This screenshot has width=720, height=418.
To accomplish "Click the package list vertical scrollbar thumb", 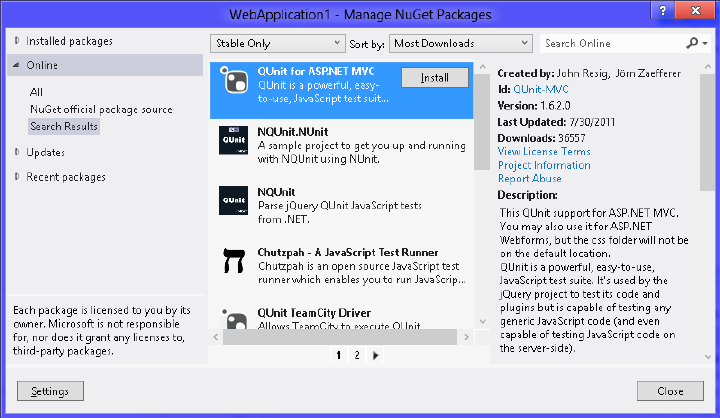I will (x=482, y=121).
